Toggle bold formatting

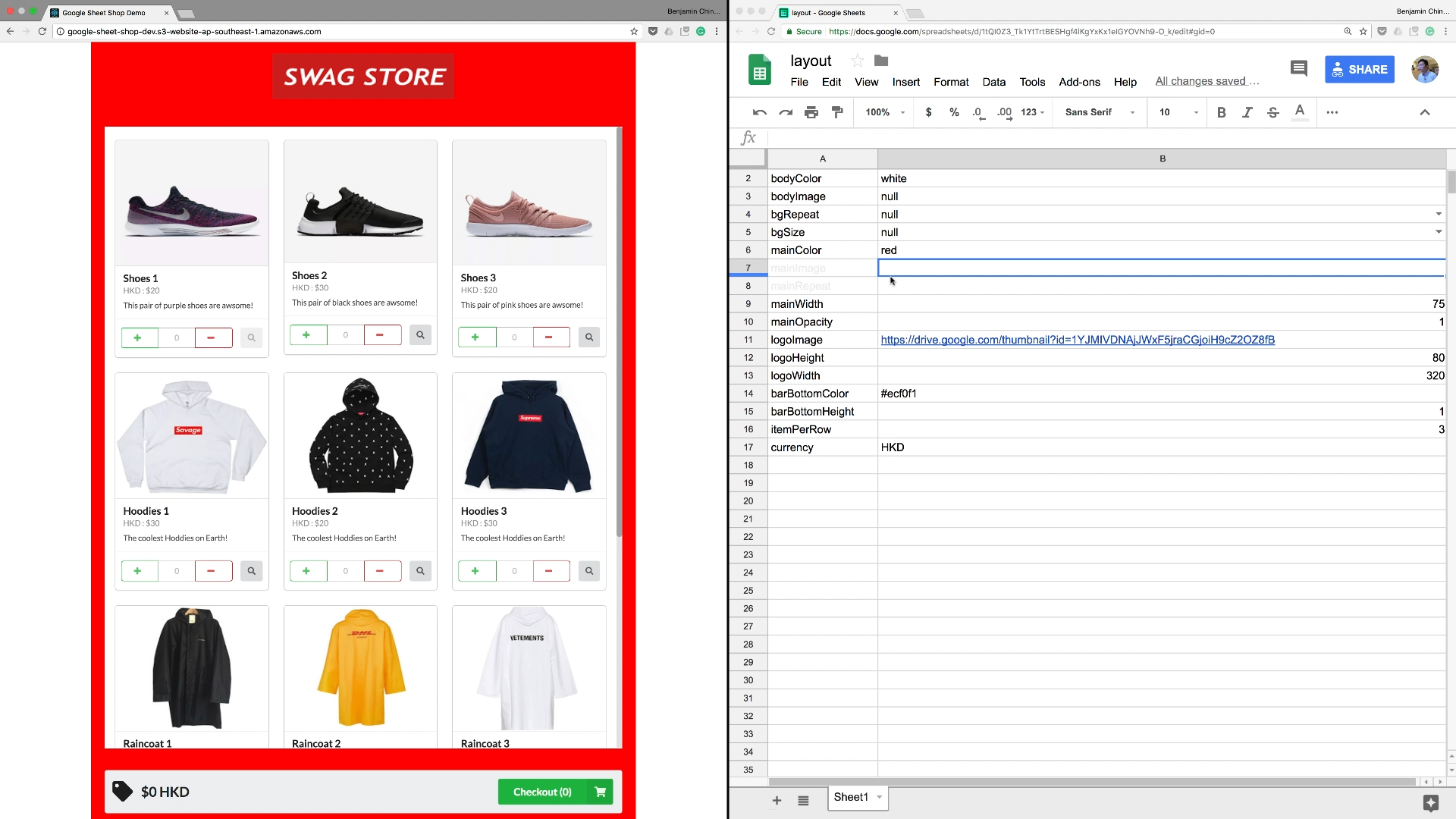coord(1222,112)
